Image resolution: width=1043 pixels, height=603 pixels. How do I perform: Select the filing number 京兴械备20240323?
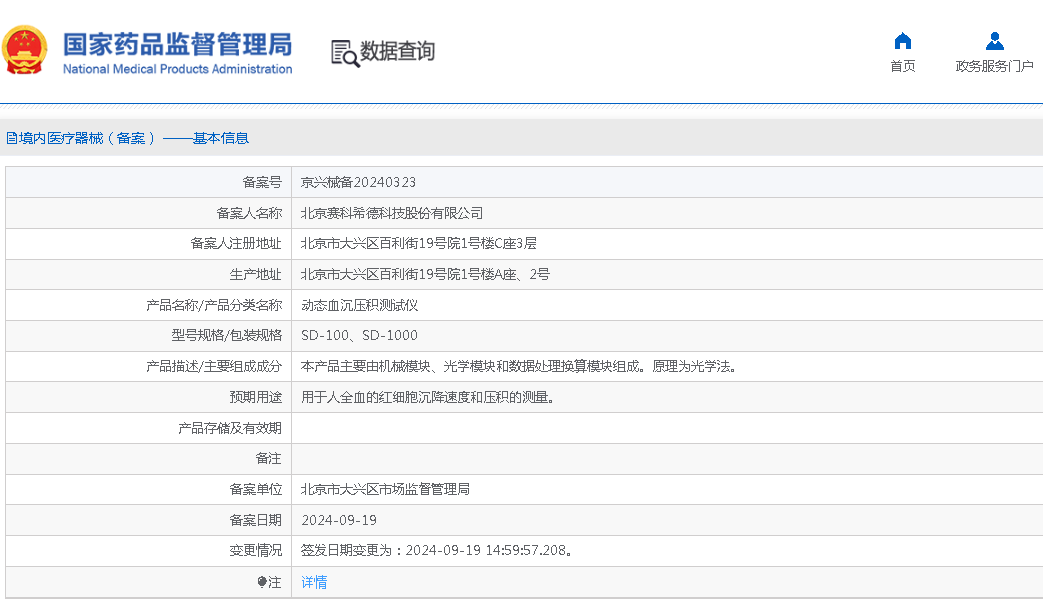[x=358, y=182]
